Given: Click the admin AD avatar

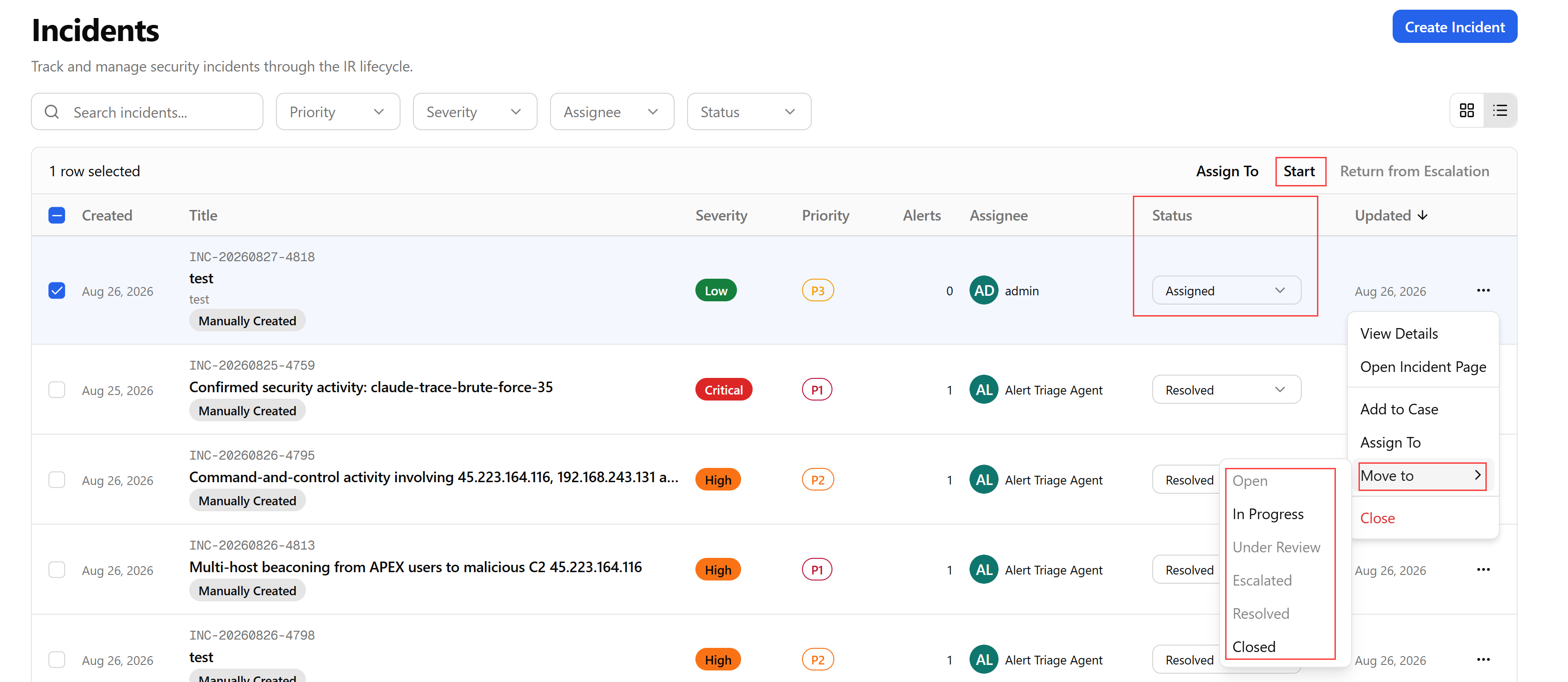Looking at the screenshot, I should pos(984,290).
